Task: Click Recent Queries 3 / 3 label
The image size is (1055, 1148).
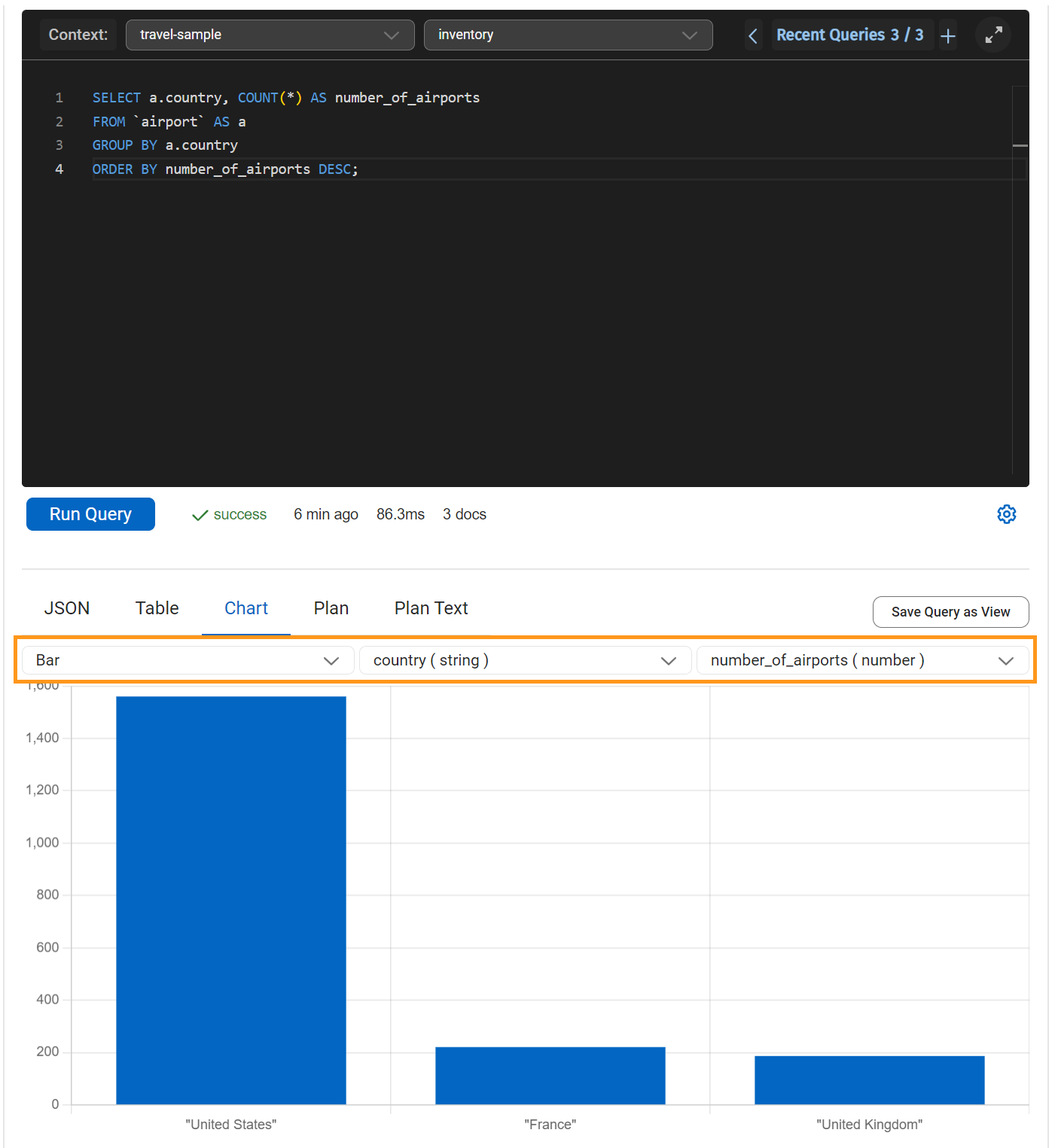Action: coord(849,35)
